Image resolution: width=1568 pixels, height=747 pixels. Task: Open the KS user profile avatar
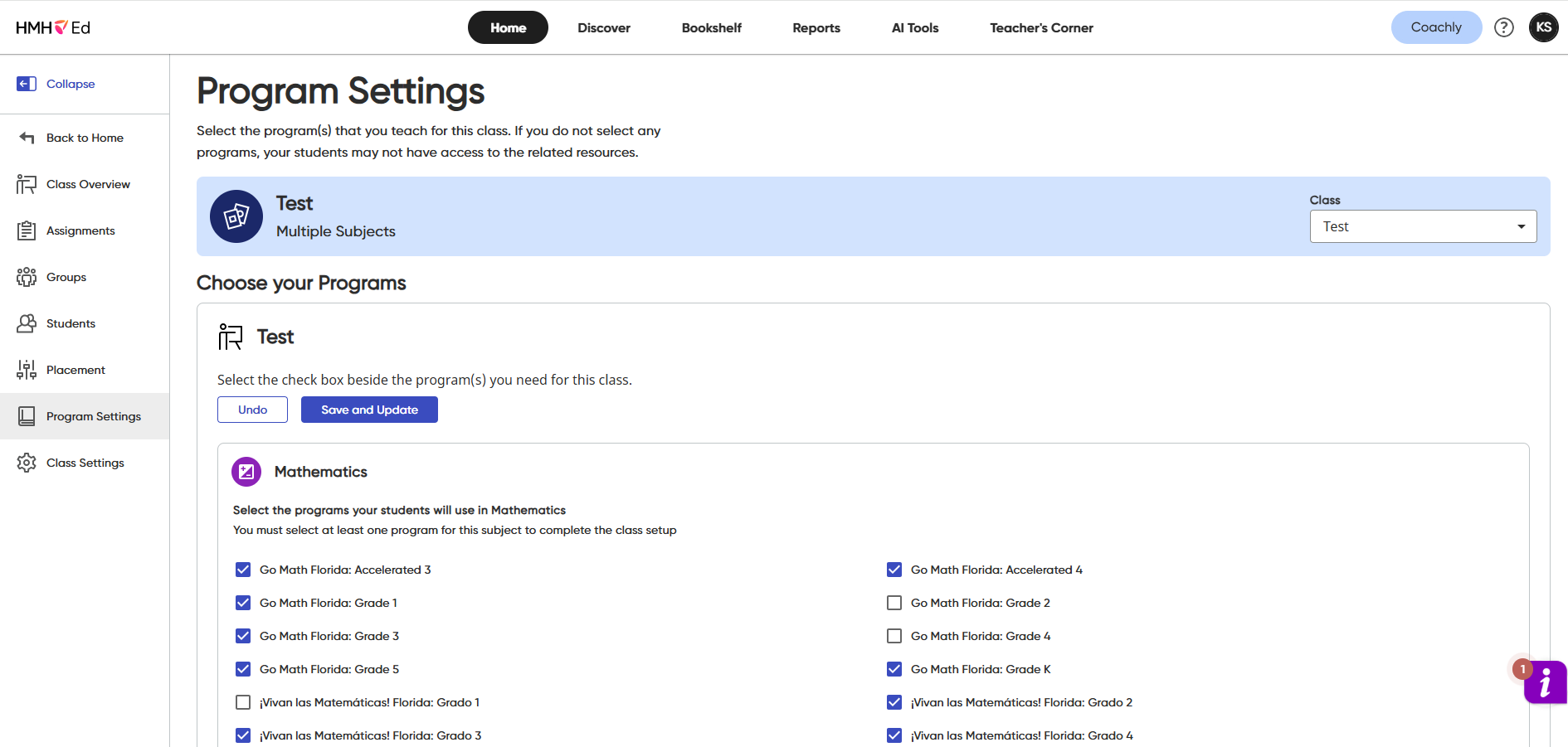(x=1543, y=27)
